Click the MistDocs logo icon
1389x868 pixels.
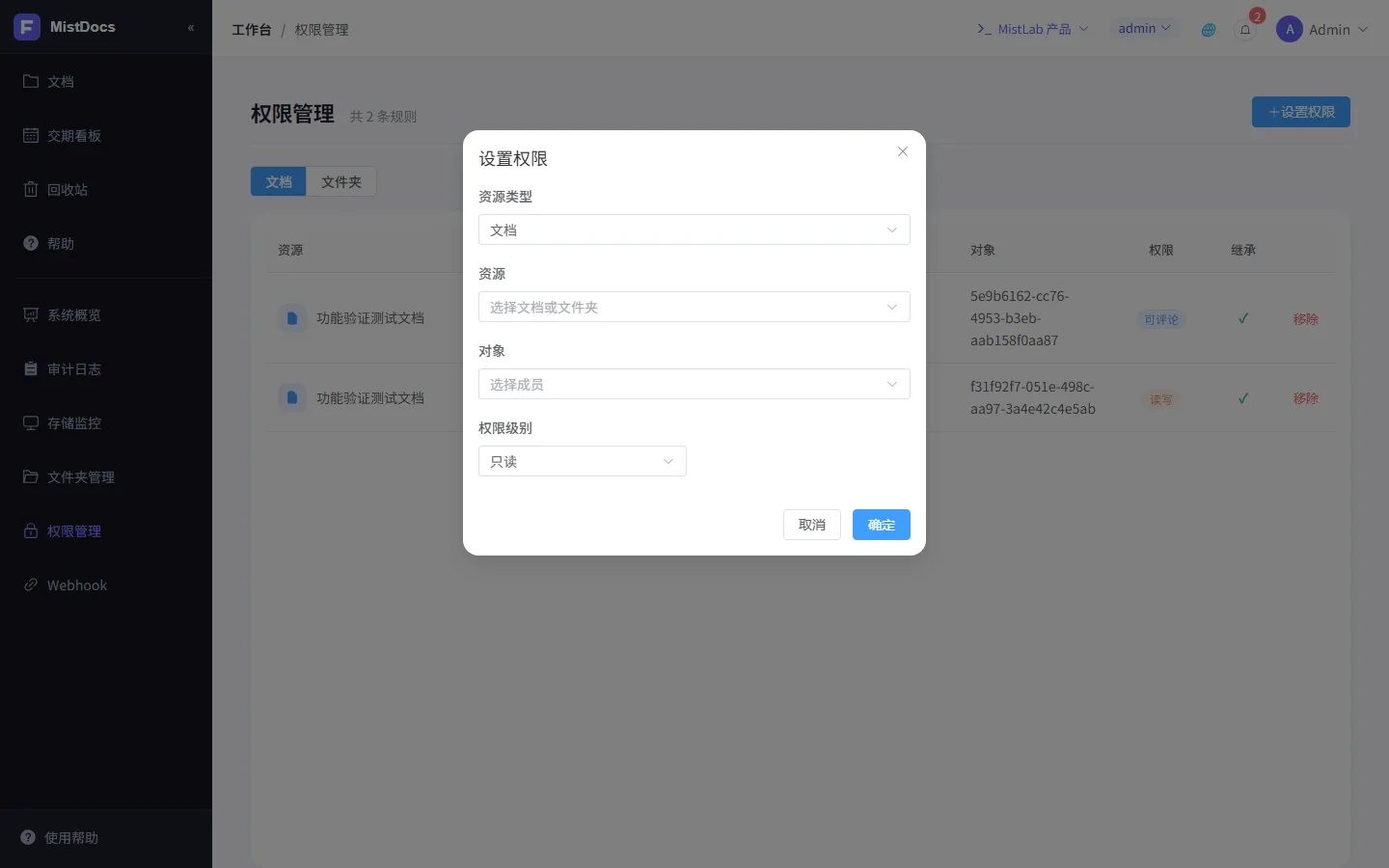[27, 27]
